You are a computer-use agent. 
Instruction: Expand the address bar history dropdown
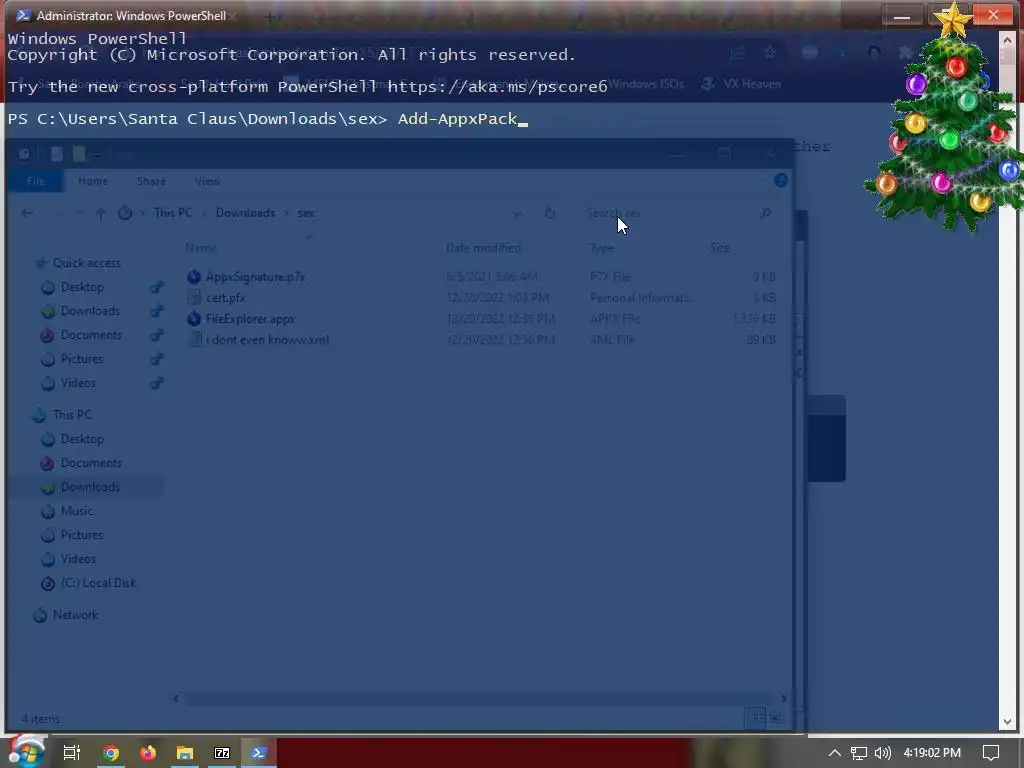(x=517, y=214)
